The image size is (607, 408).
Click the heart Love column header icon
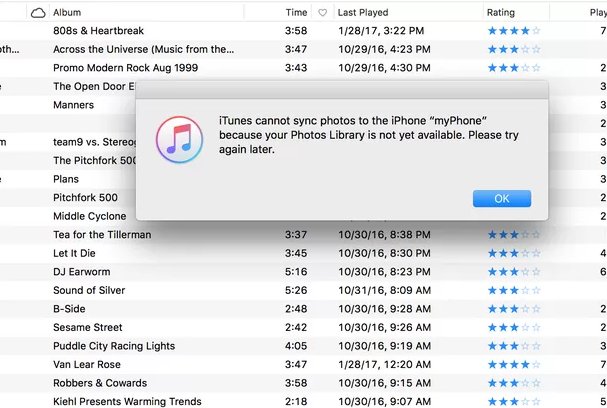(322, 13)
